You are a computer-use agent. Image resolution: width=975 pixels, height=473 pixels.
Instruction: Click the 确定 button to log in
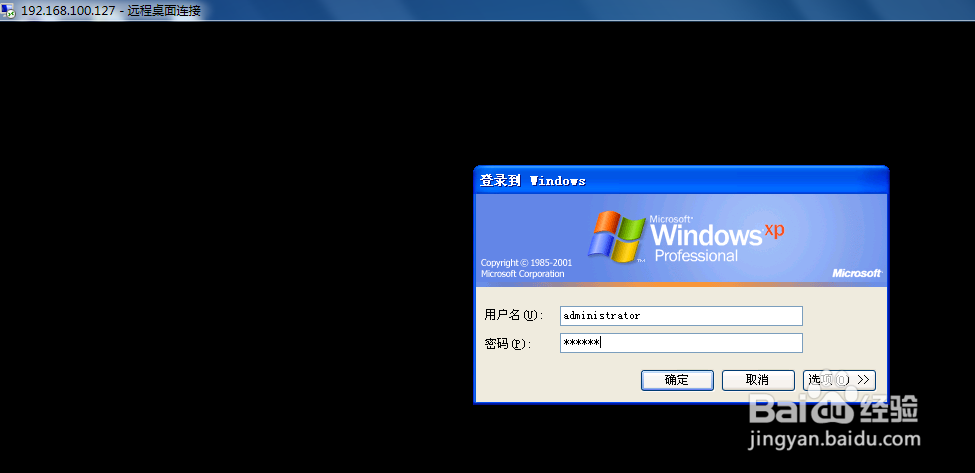point(677,380)
